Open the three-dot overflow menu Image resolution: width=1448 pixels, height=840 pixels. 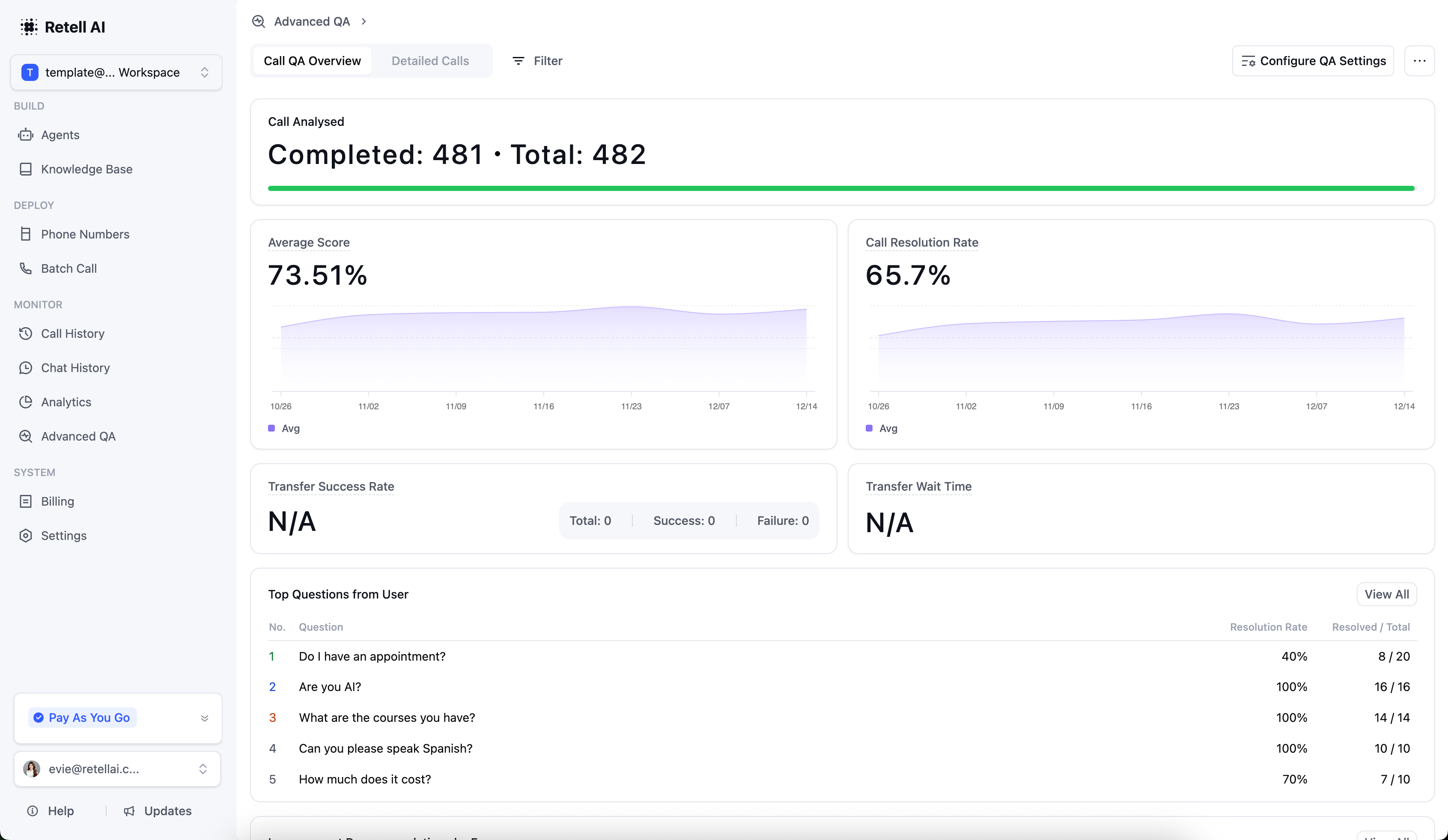coord(1420,60)
